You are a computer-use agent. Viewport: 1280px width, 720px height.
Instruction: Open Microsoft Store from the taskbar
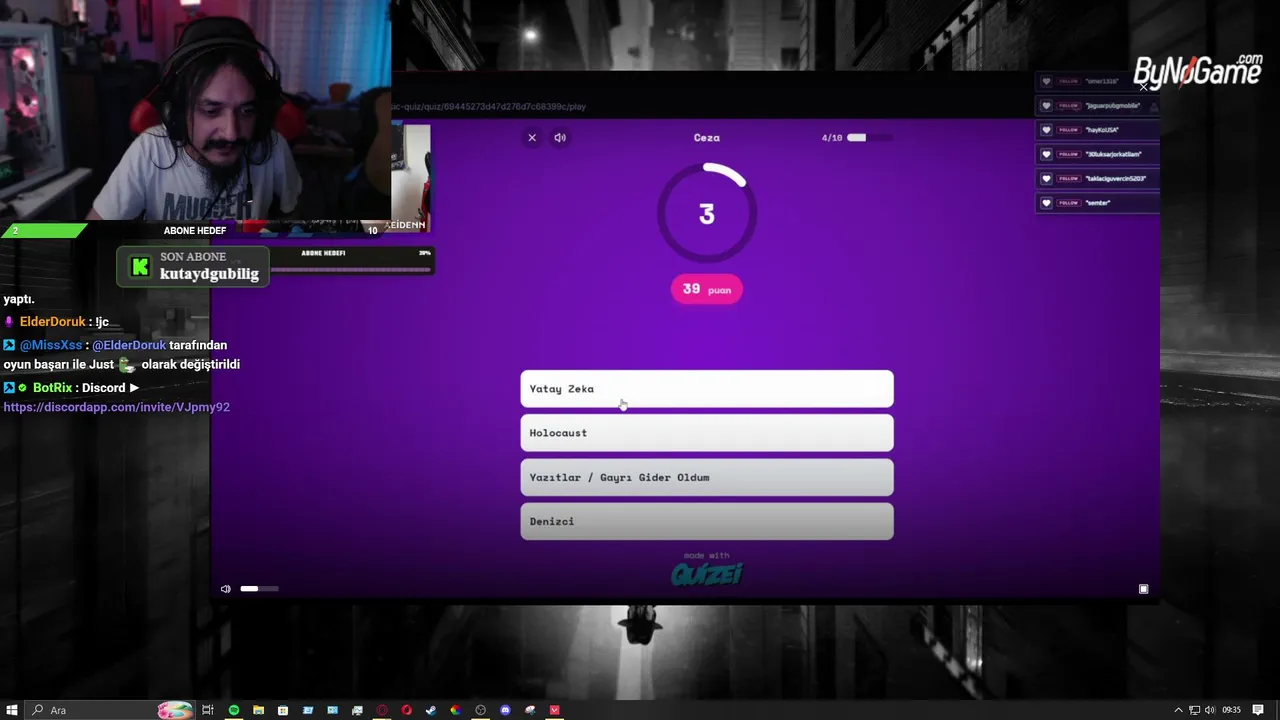point(283,710)
